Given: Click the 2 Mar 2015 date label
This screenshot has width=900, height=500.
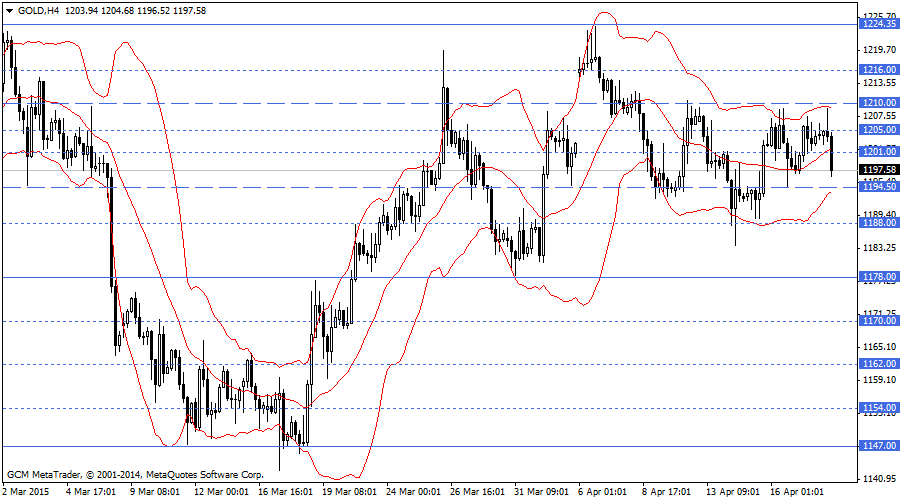Looking at the screenshot, I should point(27,492).
